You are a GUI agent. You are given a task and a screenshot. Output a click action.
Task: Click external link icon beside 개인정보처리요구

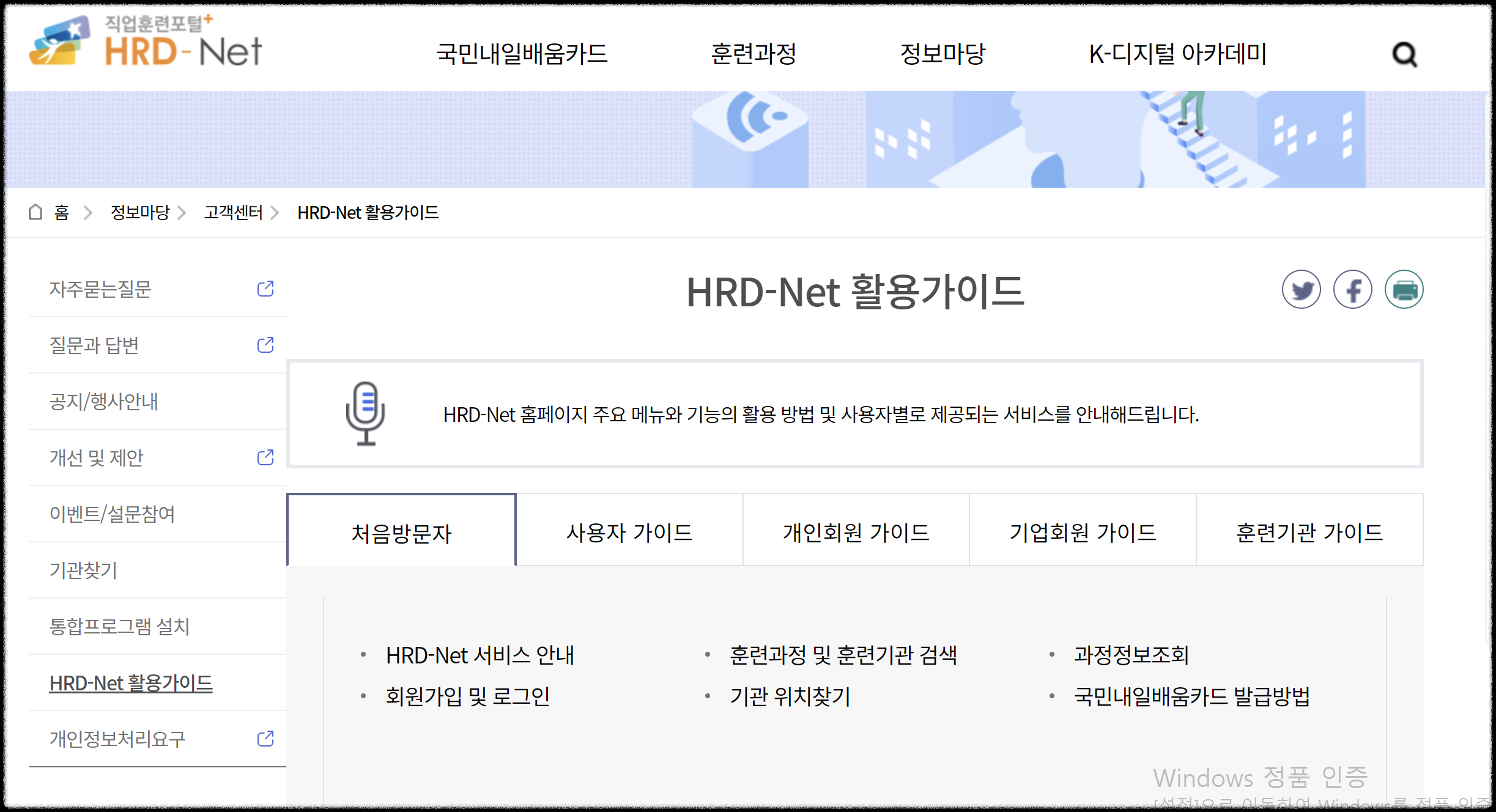(x=265, y=739)
